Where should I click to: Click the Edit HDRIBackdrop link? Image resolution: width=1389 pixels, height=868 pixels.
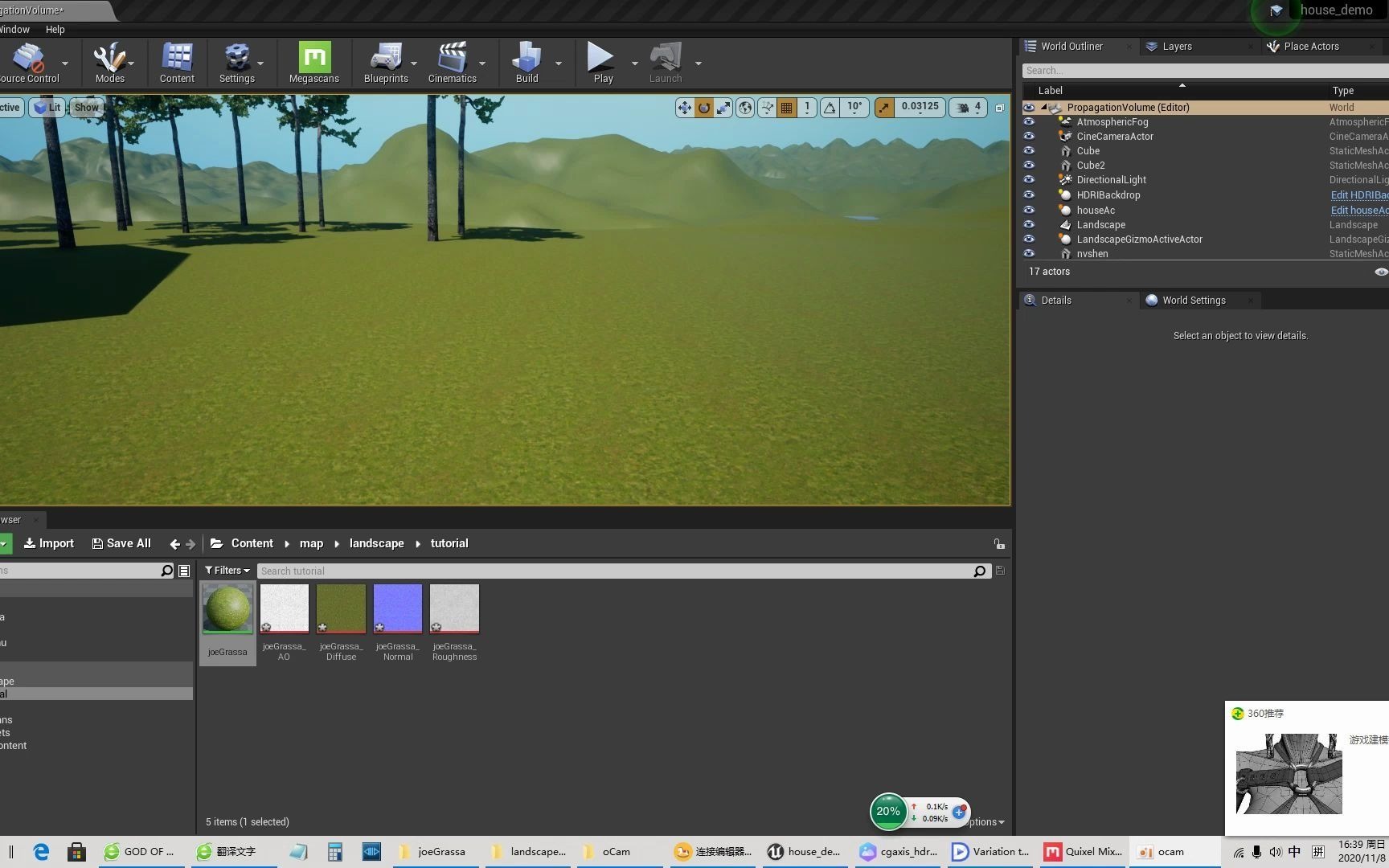1358,194
